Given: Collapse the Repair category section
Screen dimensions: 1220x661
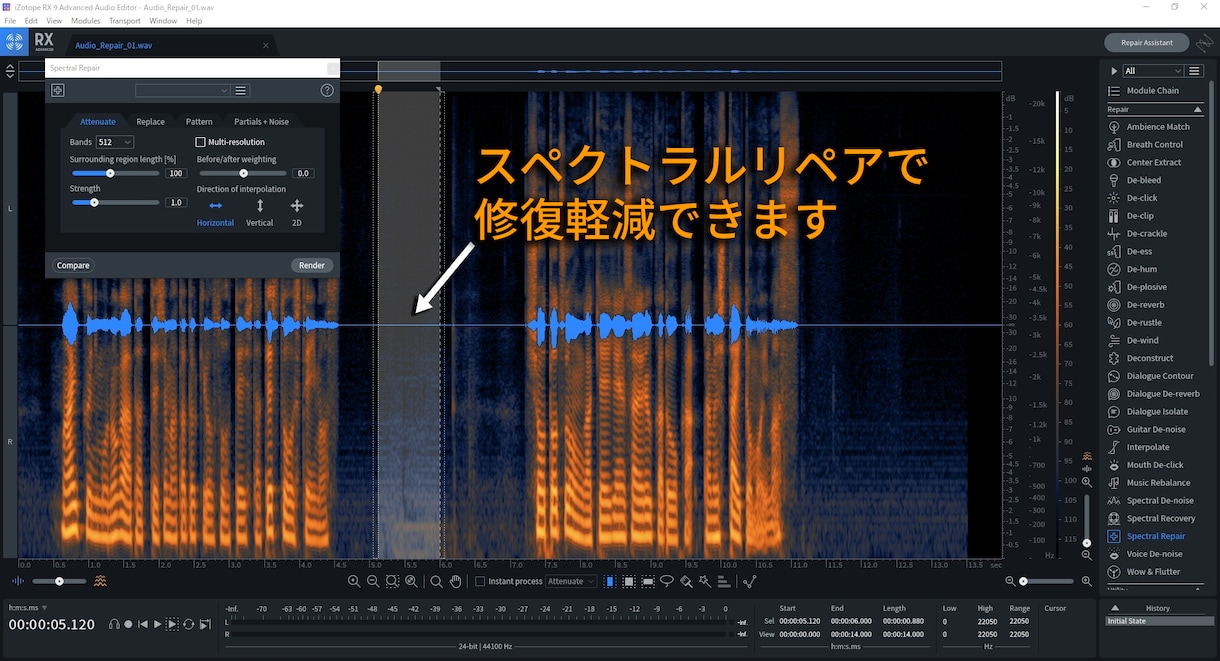Looking at the screenshot, I should coord(1198,109).
